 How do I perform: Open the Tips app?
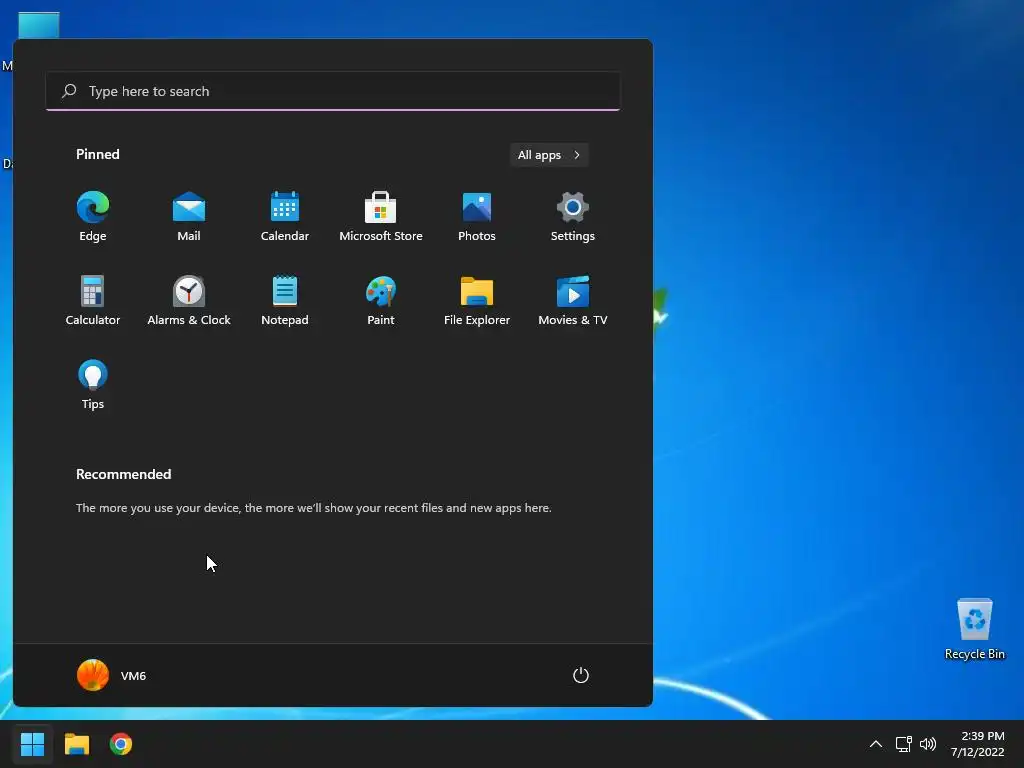[x=93, y=385]
